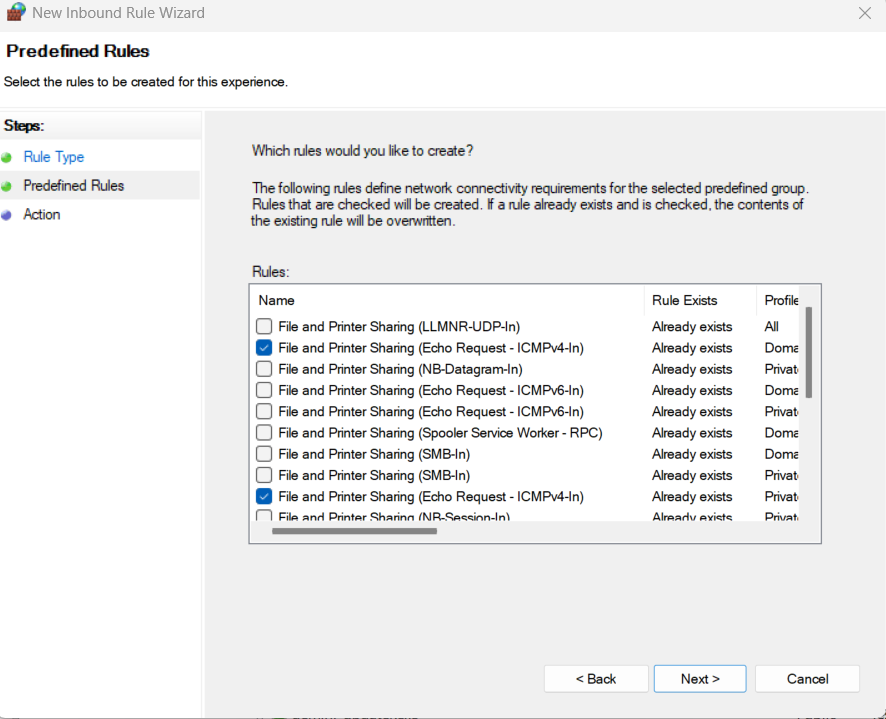Click the green bullet beside Predefined Rules

click(x=8, y=186)
